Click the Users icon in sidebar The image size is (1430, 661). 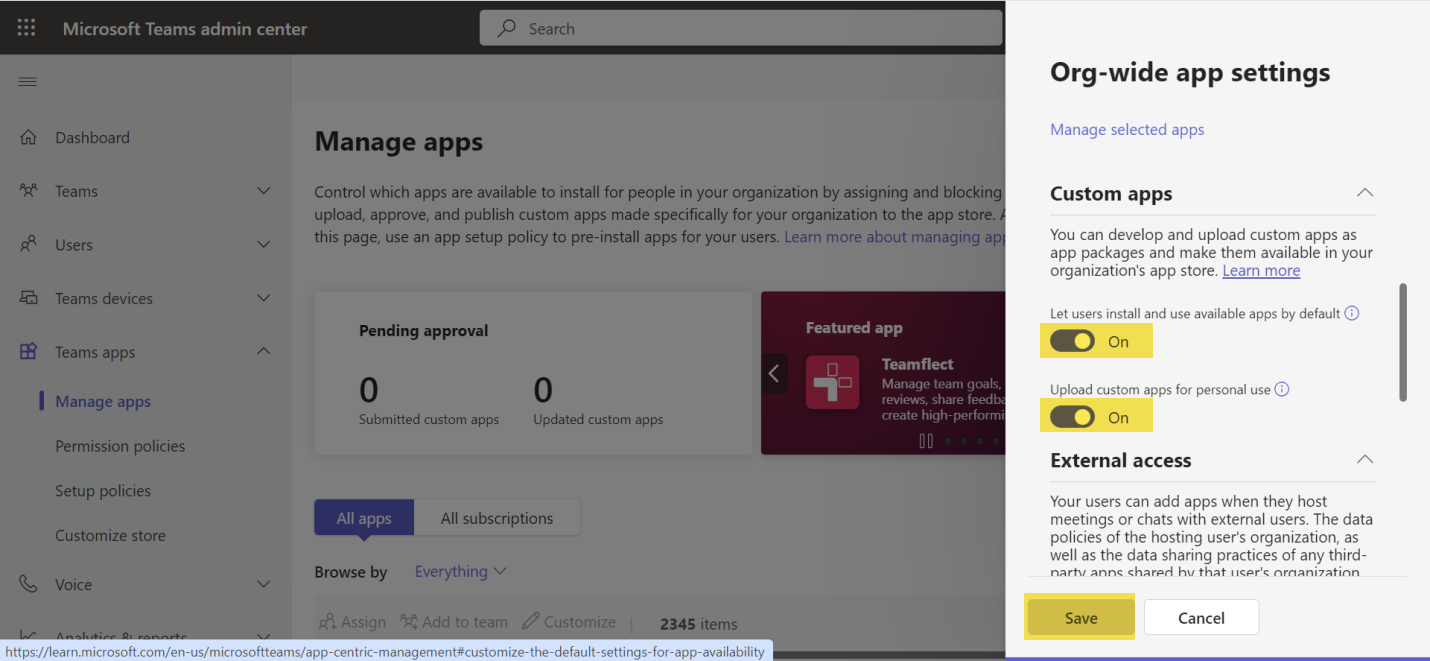pos(29,244)
